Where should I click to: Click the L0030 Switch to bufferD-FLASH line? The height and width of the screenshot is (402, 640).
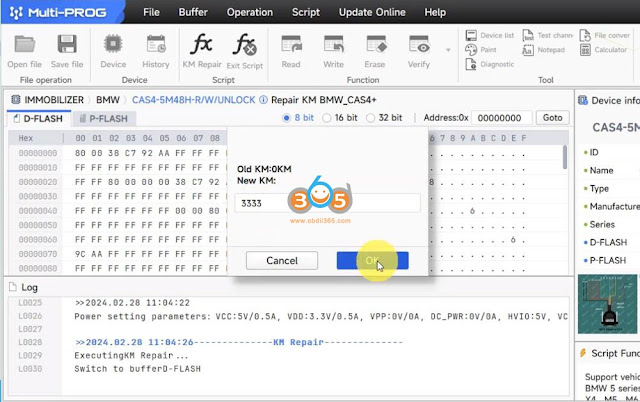[x=137, y=369]
